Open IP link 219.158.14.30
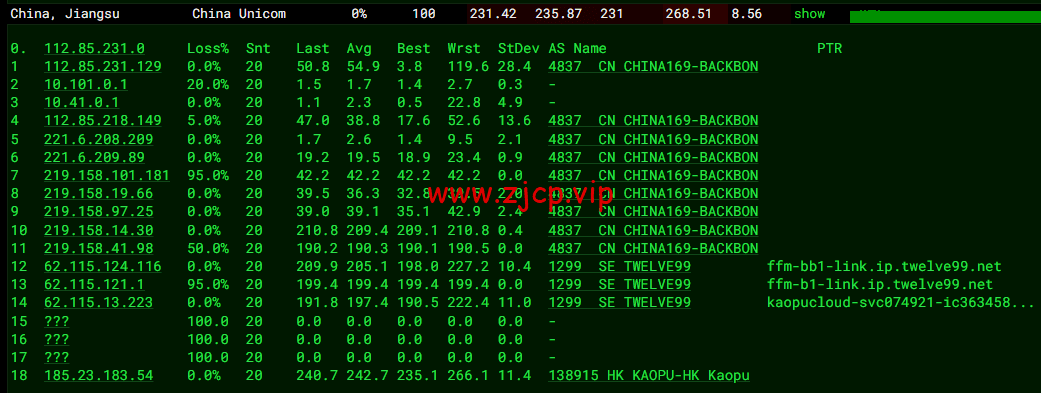1041x393 pixels. [x=98, y=230]
